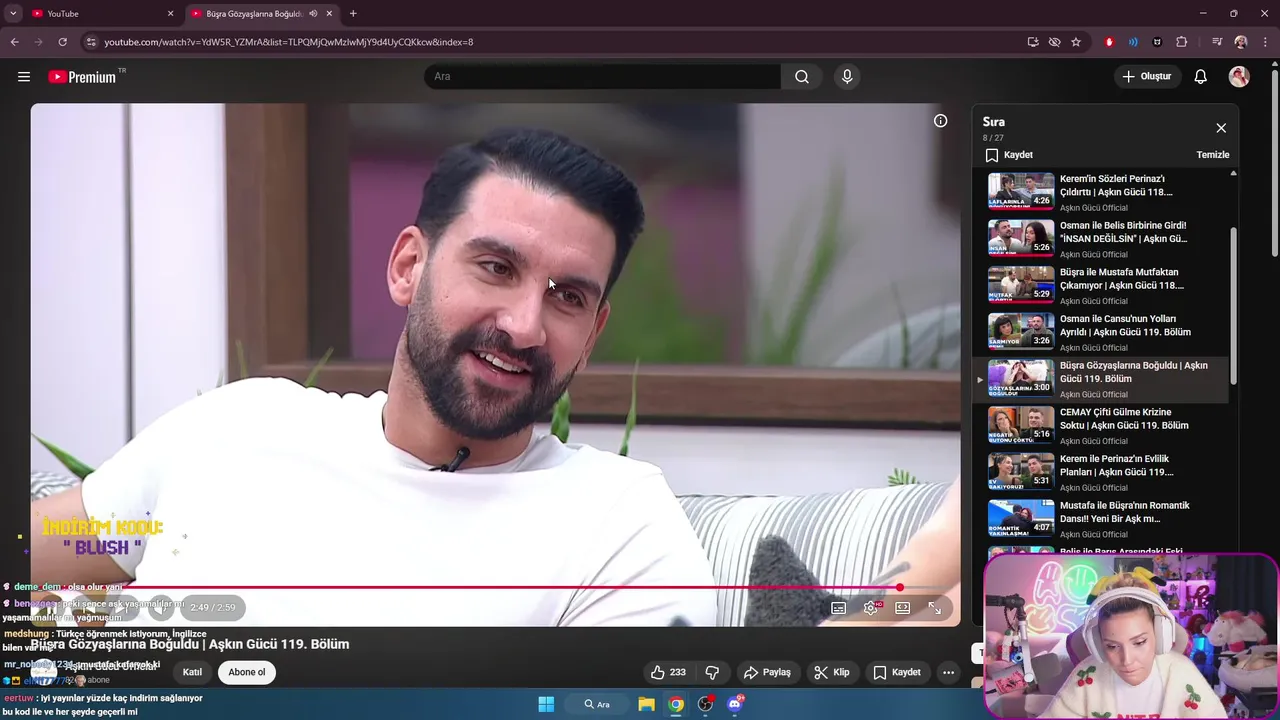The image size is (1280, 720).
Task: Save the video with Kaydet below player
Action: click(897, 672)
